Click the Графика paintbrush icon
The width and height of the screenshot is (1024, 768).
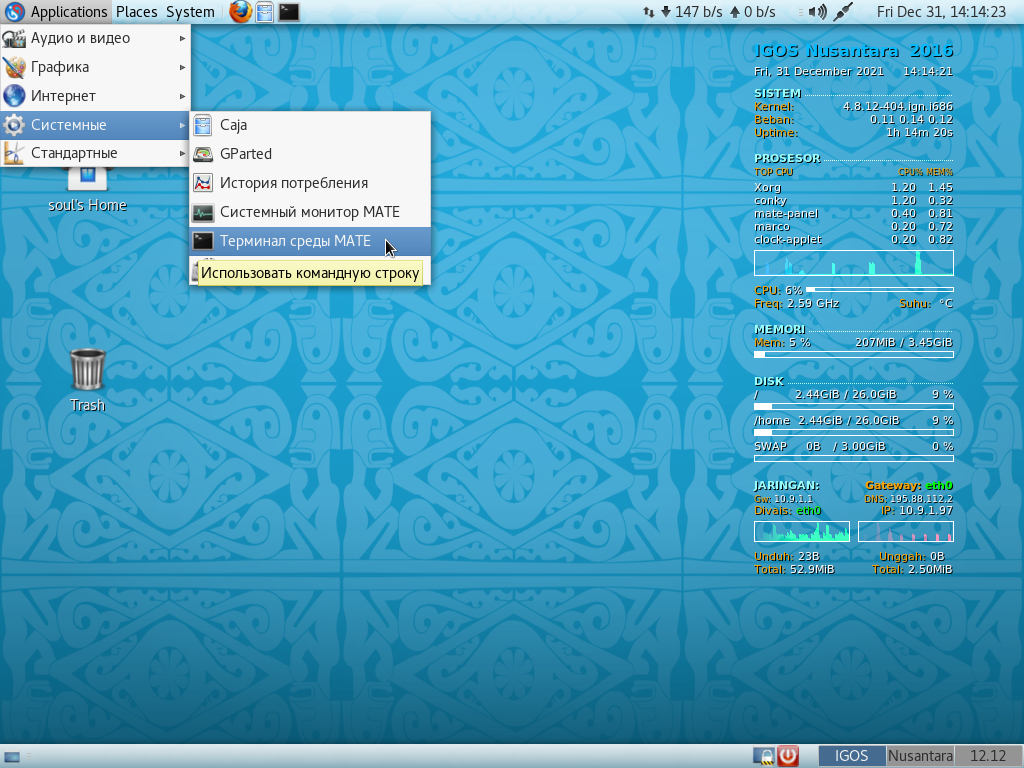tap(14, 67)
